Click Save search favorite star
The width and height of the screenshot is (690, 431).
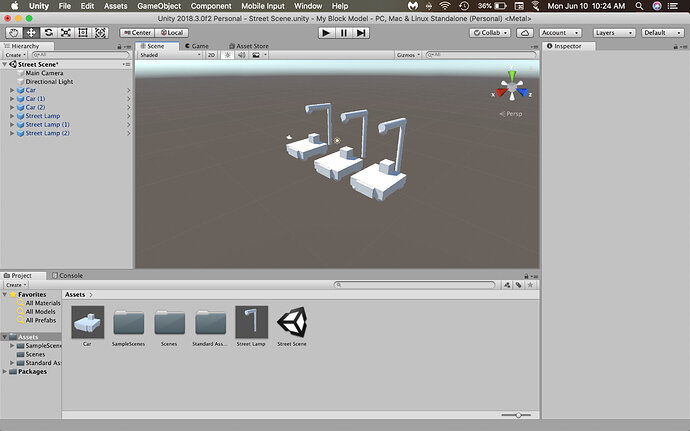(x=530, y=285)
